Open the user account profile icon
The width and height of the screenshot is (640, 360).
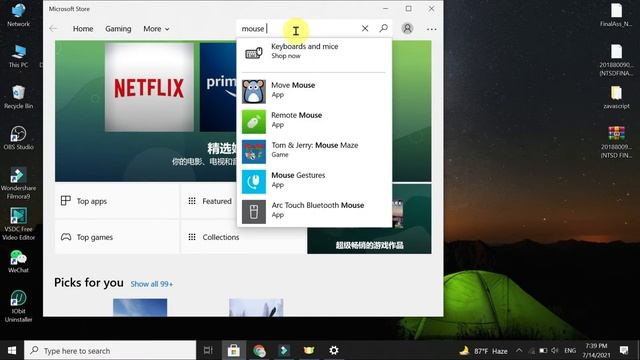click(407, 28)
